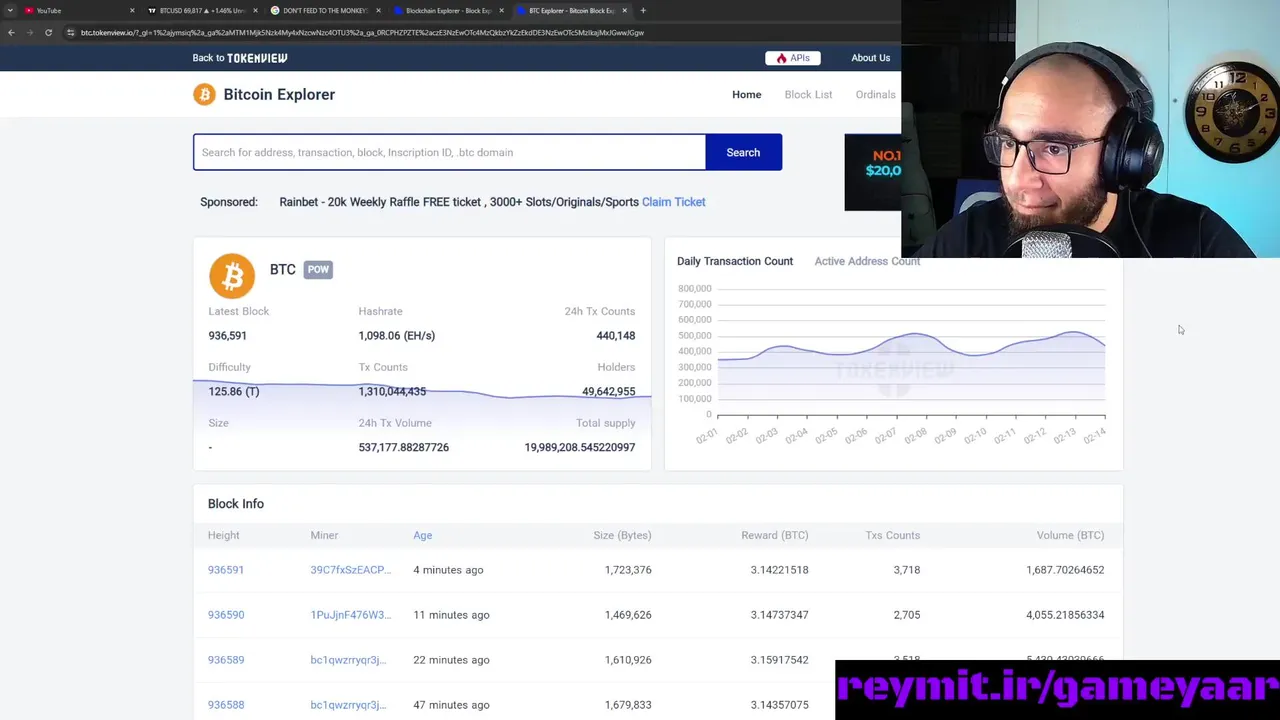Click the reward value 3.14221518

click(780, 570)
